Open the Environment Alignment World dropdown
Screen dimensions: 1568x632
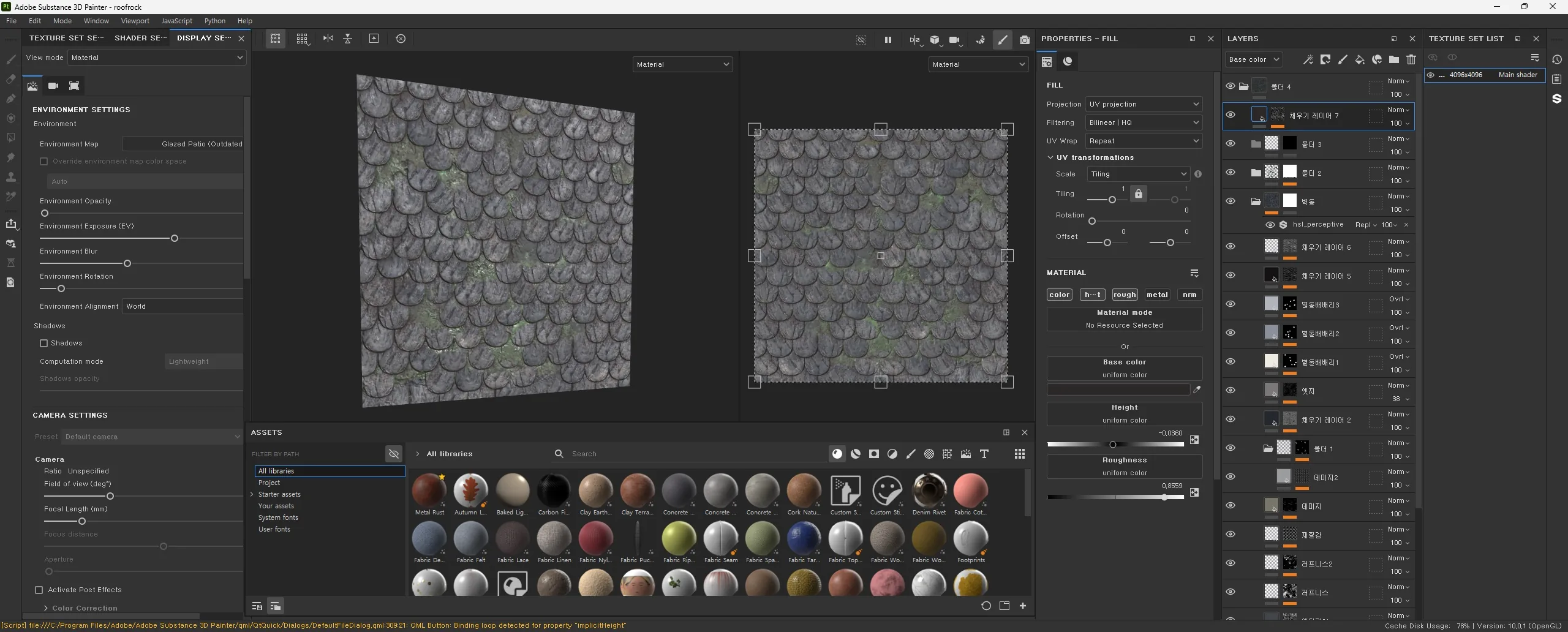coord(183,307)
